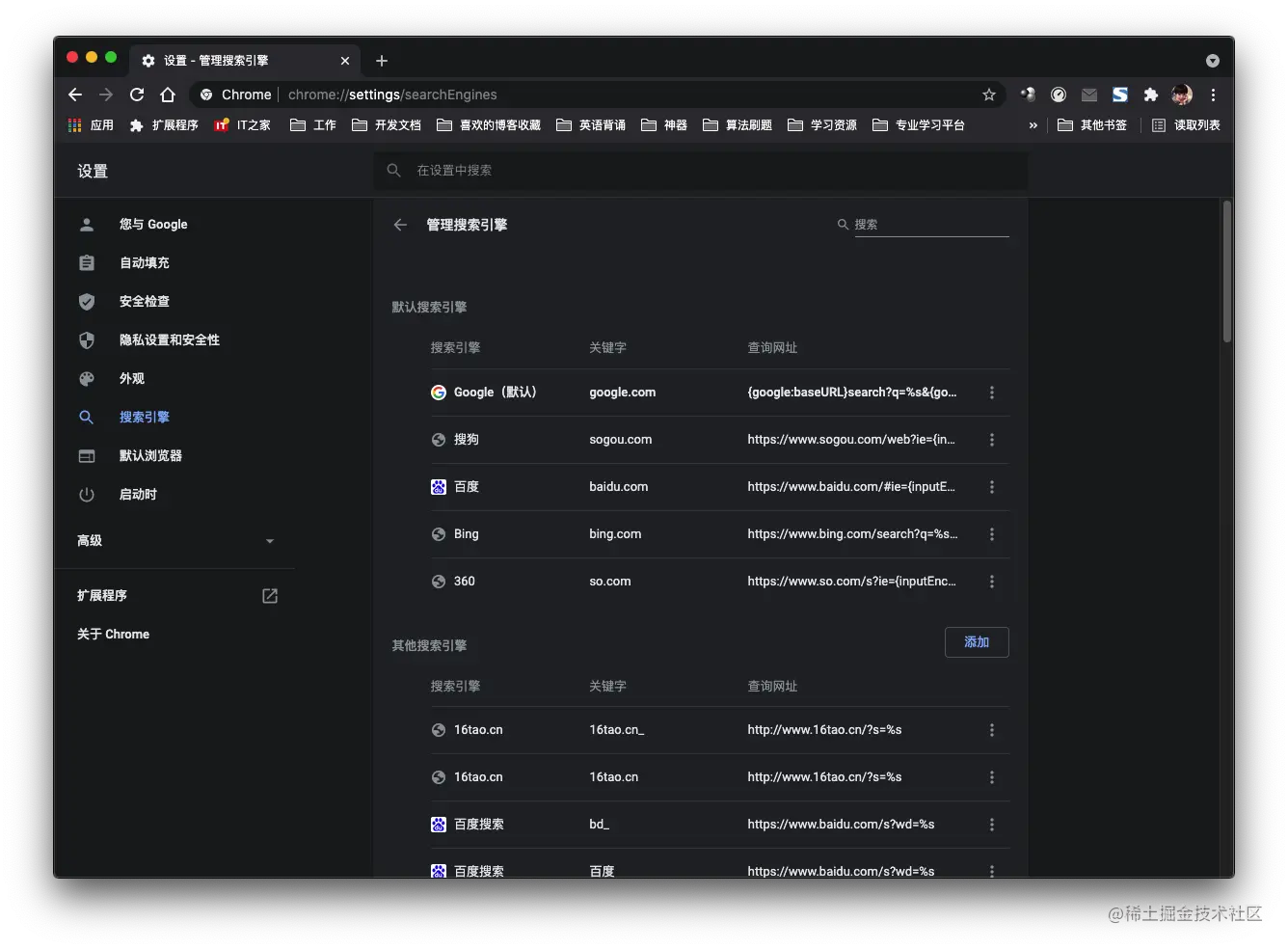This screenshot has height=949, width=1288.
Task: Open the 扩展程序 bookmark
Action: click(x=164, y=125)
